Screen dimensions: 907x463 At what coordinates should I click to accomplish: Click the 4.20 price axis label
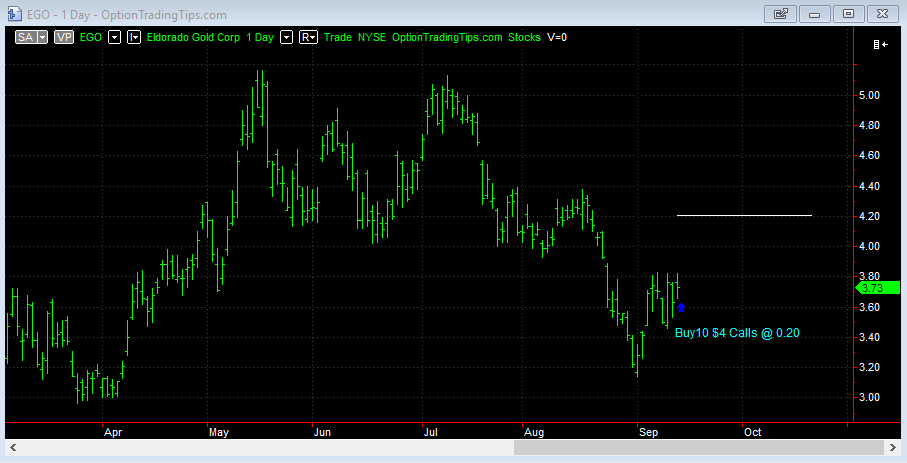(869, 216)
